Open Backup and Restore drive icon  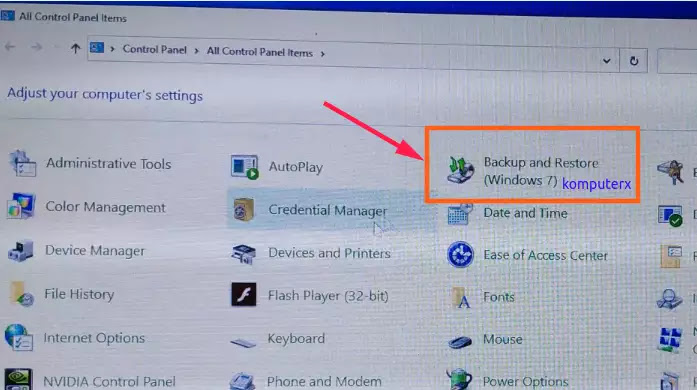tap(460, 170)
